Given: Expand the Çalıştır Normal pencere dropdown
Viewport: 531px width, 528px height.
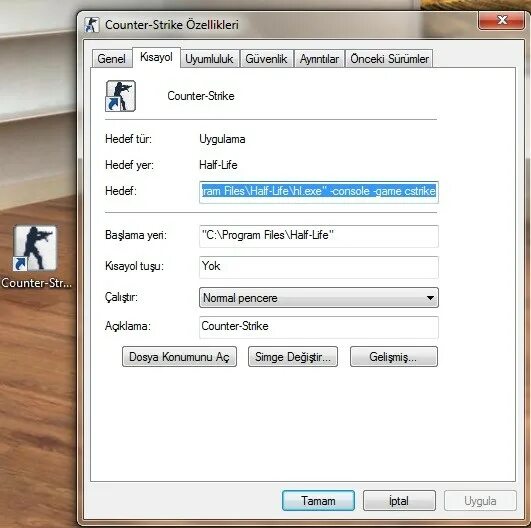Looking at the screenshot, I should coord(319,298).
